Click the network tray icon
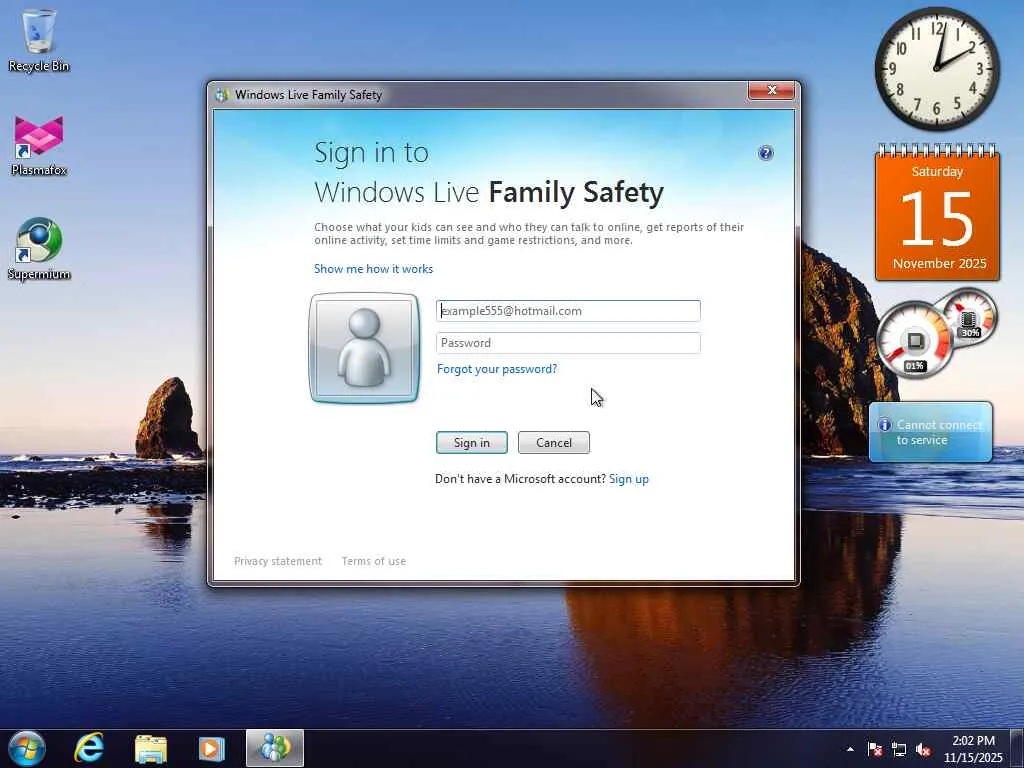 pyautogui.click(x=899, y=749)
